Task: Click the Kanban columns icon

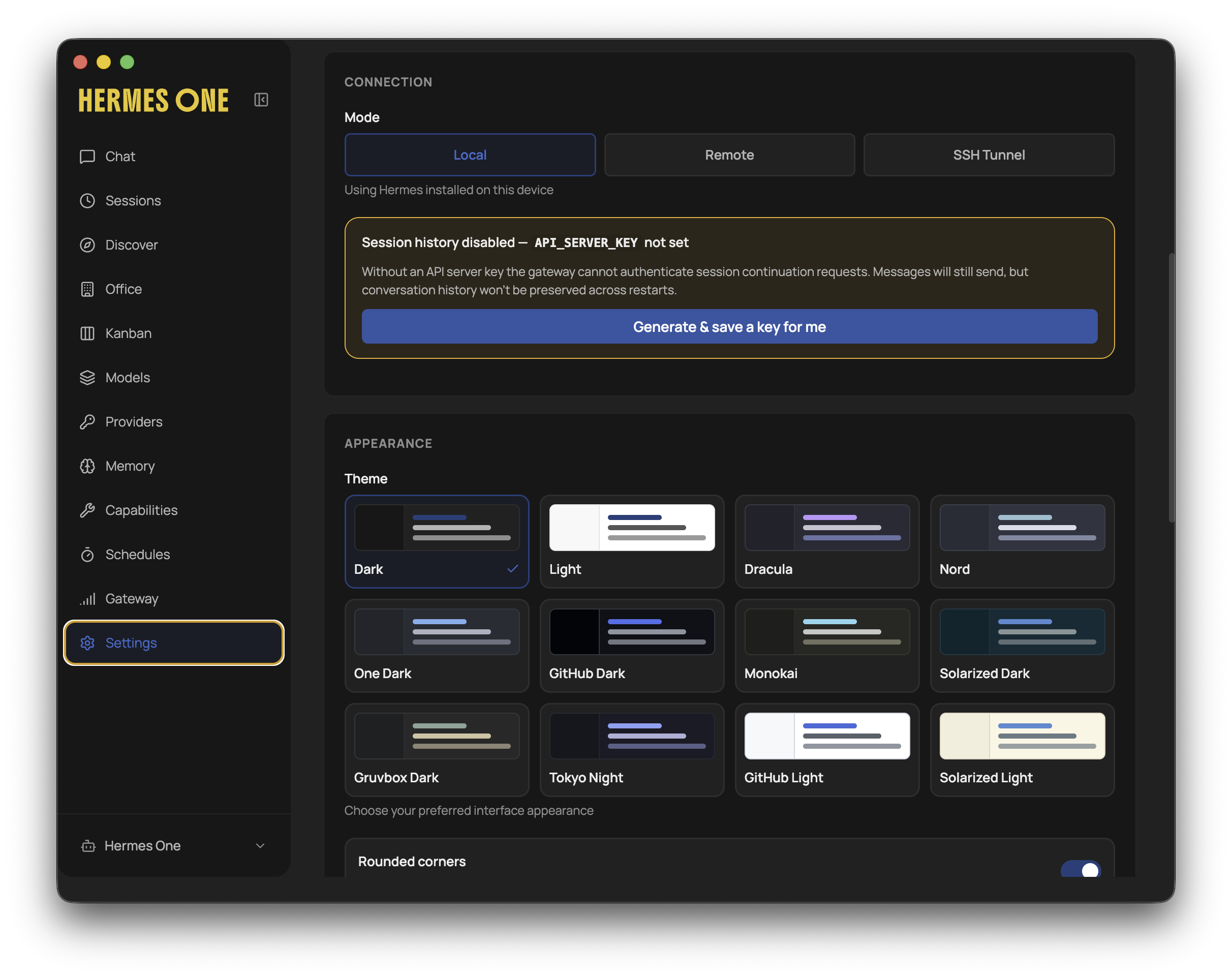Action: [87, 333]
